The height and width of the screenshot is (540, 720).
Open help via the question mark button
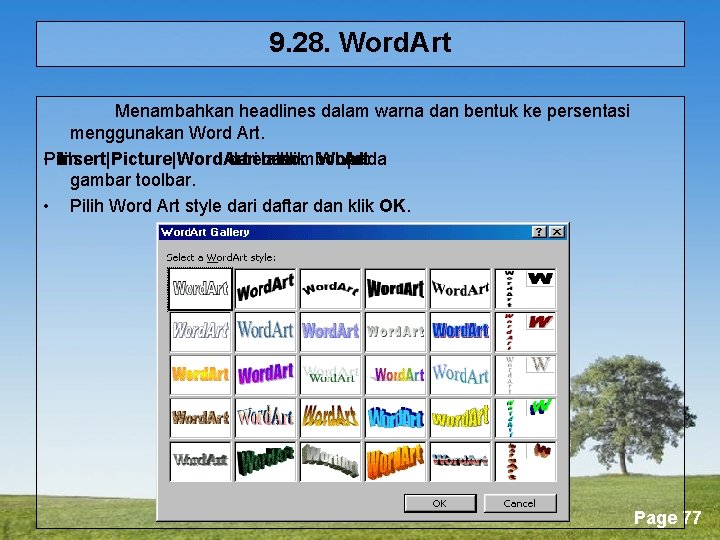(x=539, y=232)
